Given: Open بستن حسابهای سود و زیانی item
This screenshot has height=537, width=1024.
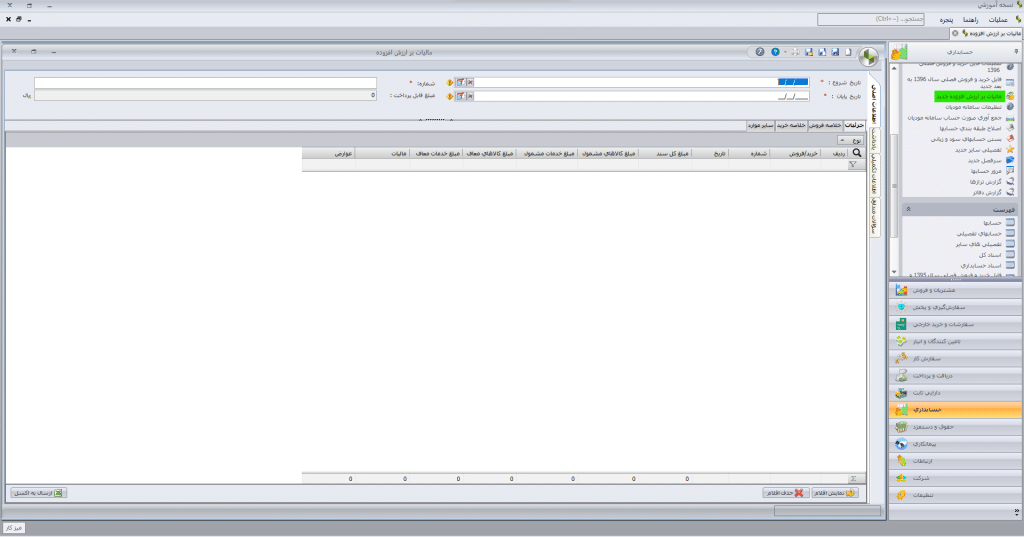Looking at the screenshot, I should [x=967, y=139].
